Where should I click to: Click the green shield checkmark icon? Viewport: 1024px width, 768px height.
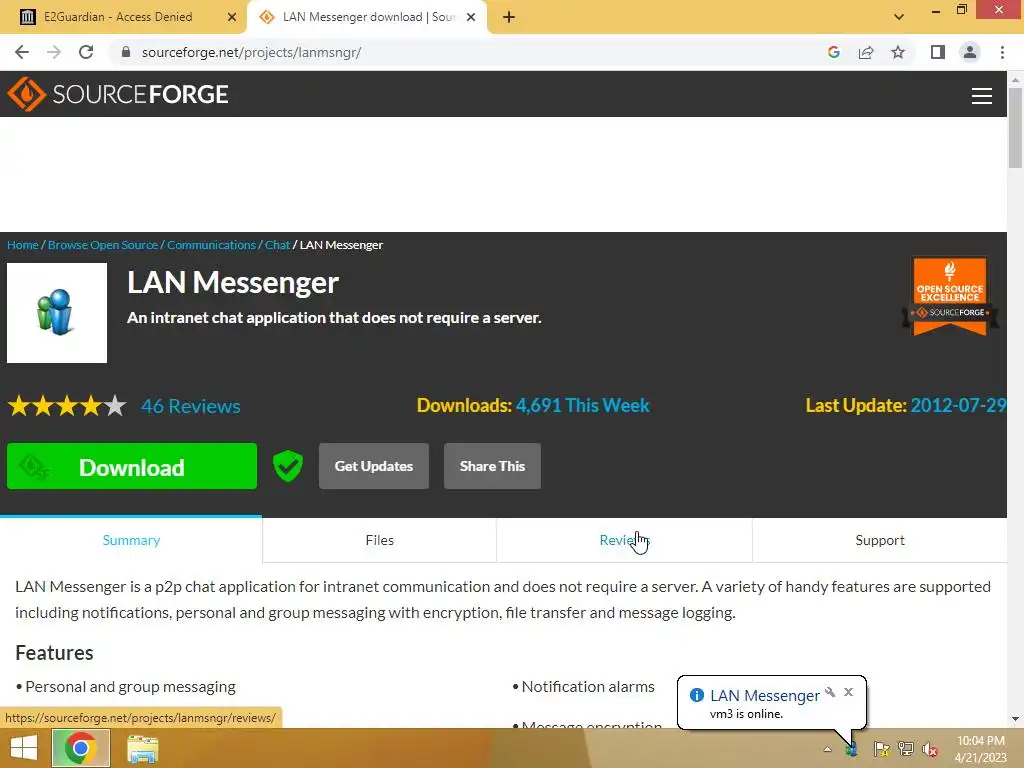[x=287, y=466]
